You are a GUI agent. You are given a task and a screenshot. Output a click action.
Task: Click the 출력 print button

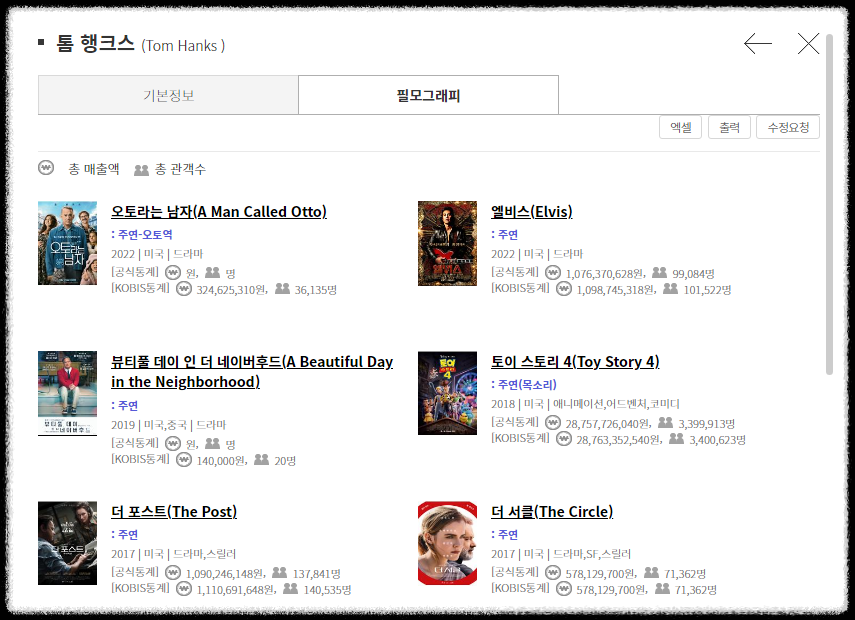tap(730, 127)
